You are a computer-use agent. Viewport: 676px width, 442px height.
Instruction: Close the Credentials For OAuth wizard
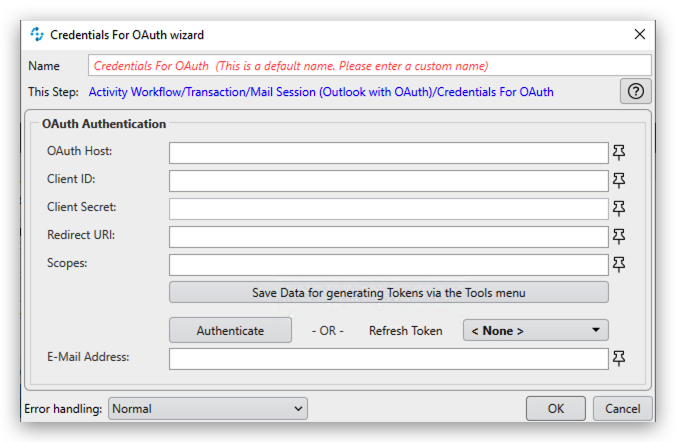(640, 34)
